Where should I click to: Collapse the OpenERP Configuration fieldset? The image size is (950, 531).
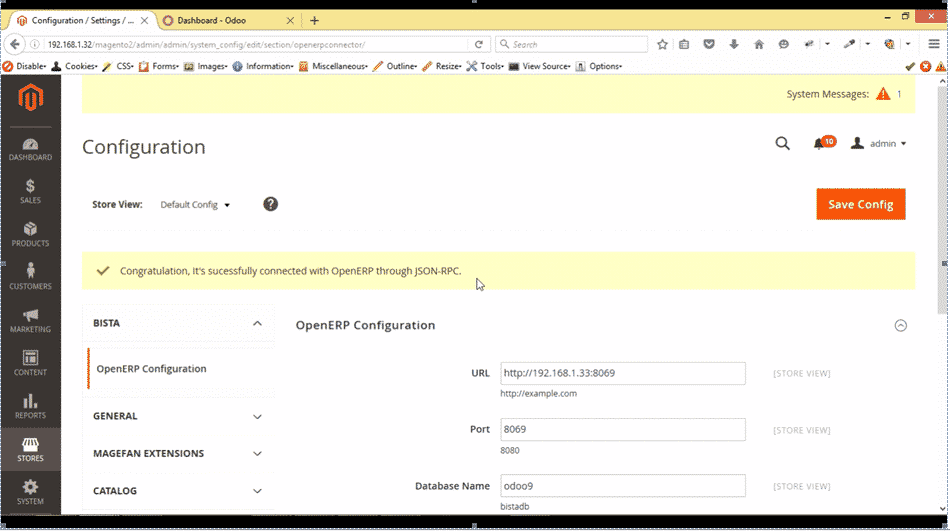[900, 326]
